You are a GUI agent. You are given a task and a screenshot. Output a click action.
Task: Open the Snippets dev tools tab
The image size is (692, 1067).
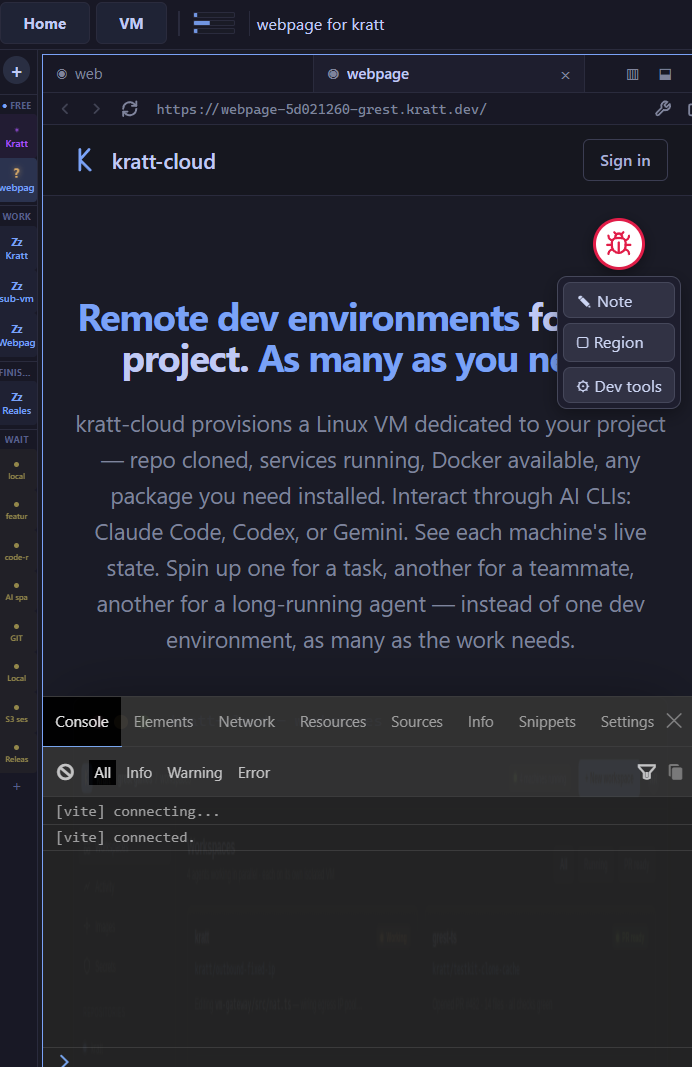point(547,721)
